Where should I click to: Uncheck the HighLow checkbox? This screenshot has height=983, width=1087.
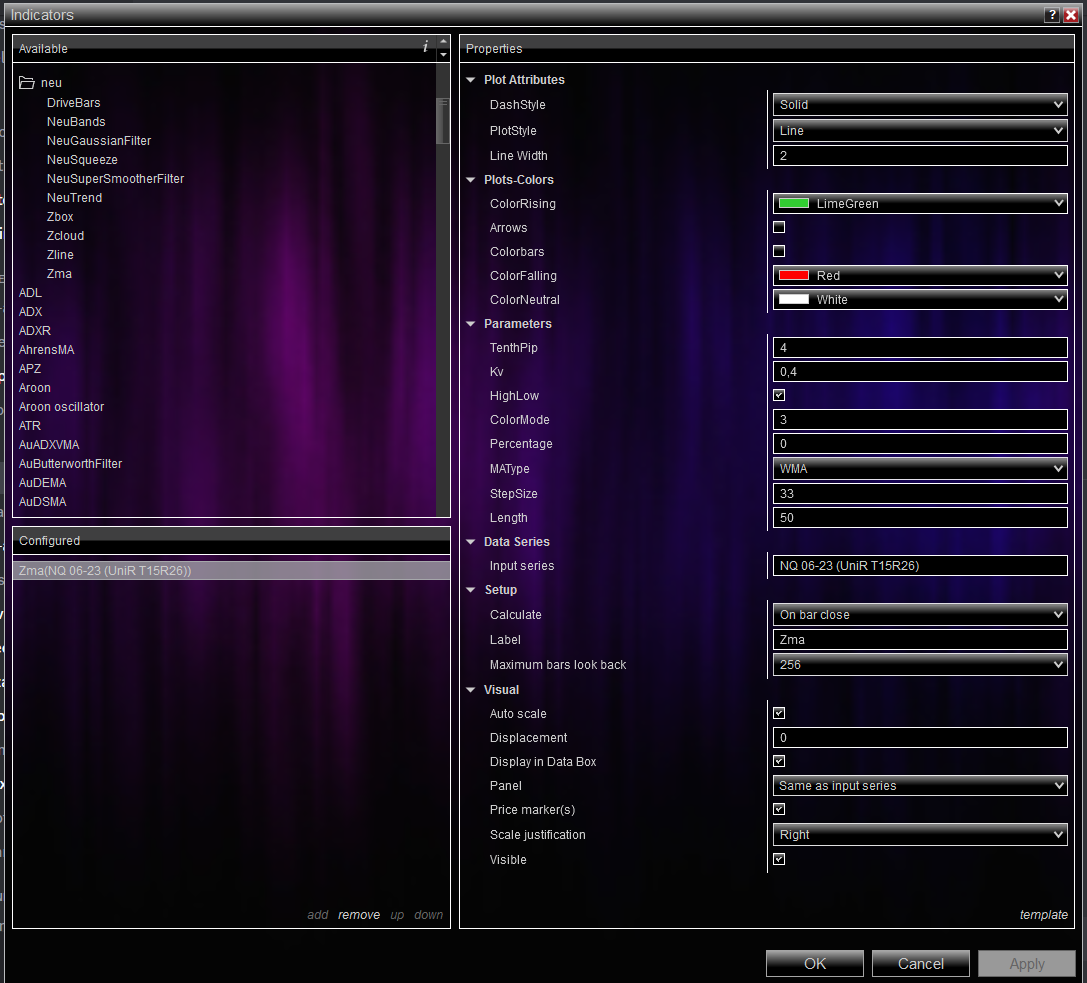(779, 395)
